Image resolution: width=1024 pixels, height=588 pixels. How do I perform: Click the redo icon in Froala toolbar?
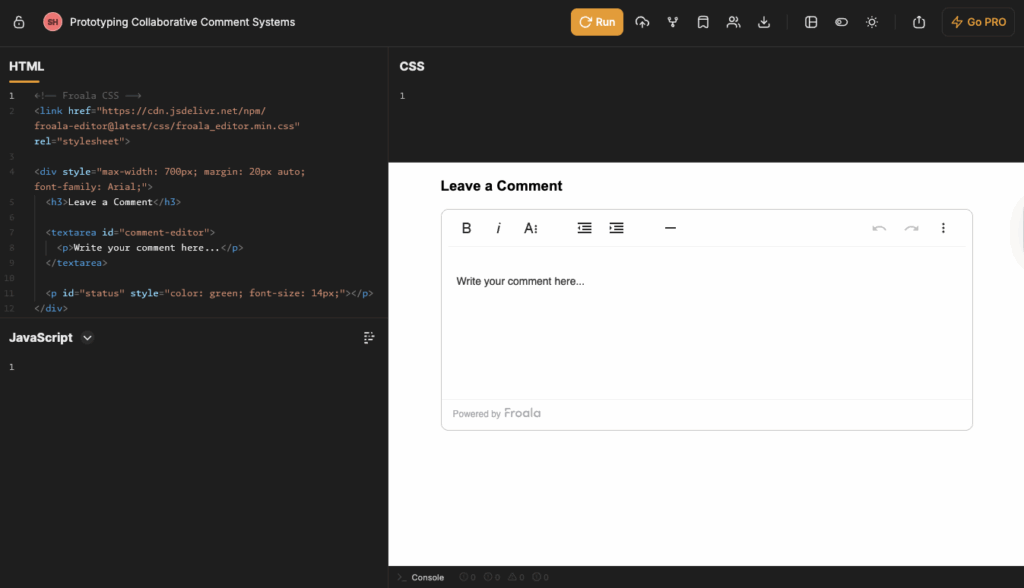[x=912, y=228]
